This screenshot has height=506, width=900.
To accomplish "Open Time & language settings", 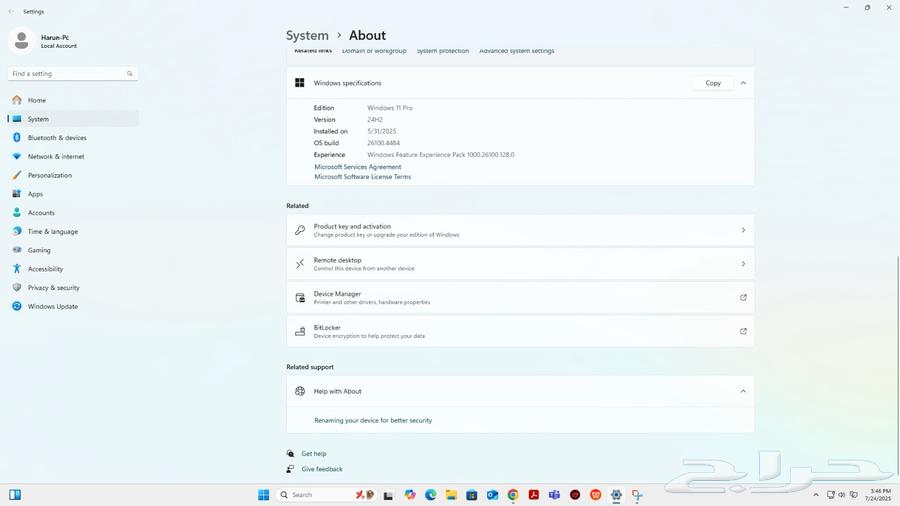I will [73, 231].
